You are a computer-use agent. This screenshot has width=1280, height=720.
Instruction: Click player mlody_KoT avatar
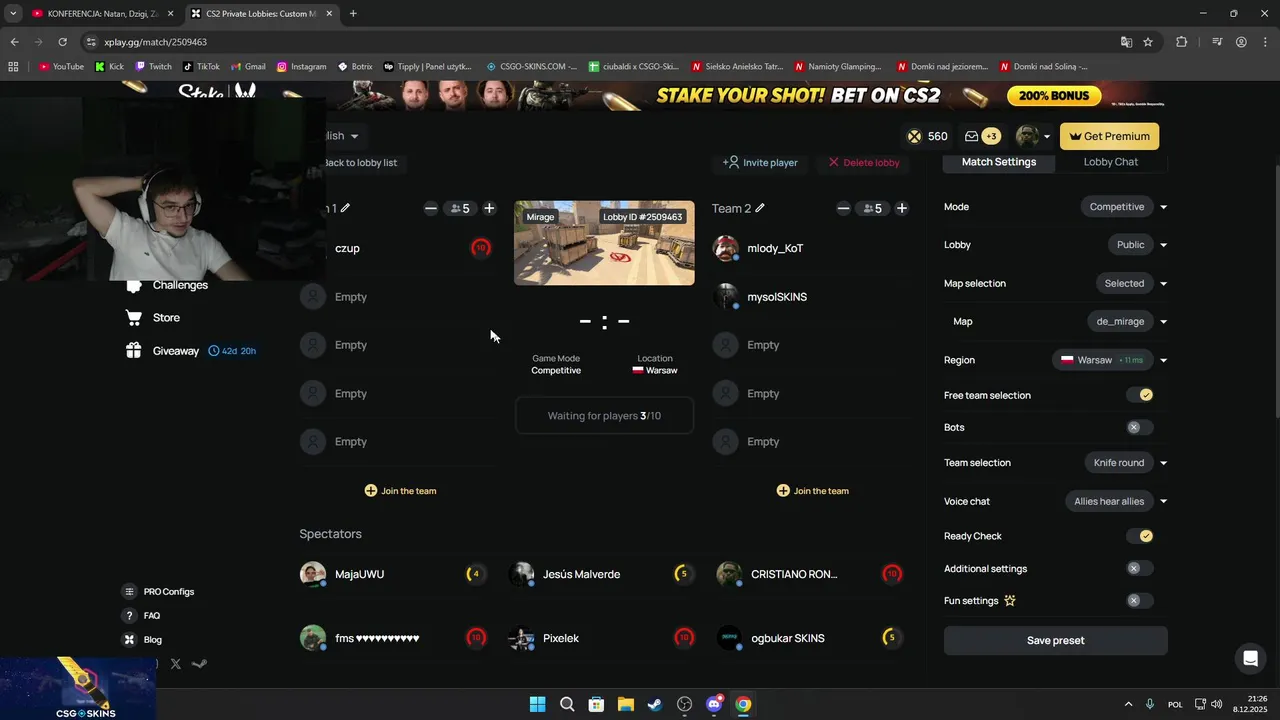click(726, 248)
